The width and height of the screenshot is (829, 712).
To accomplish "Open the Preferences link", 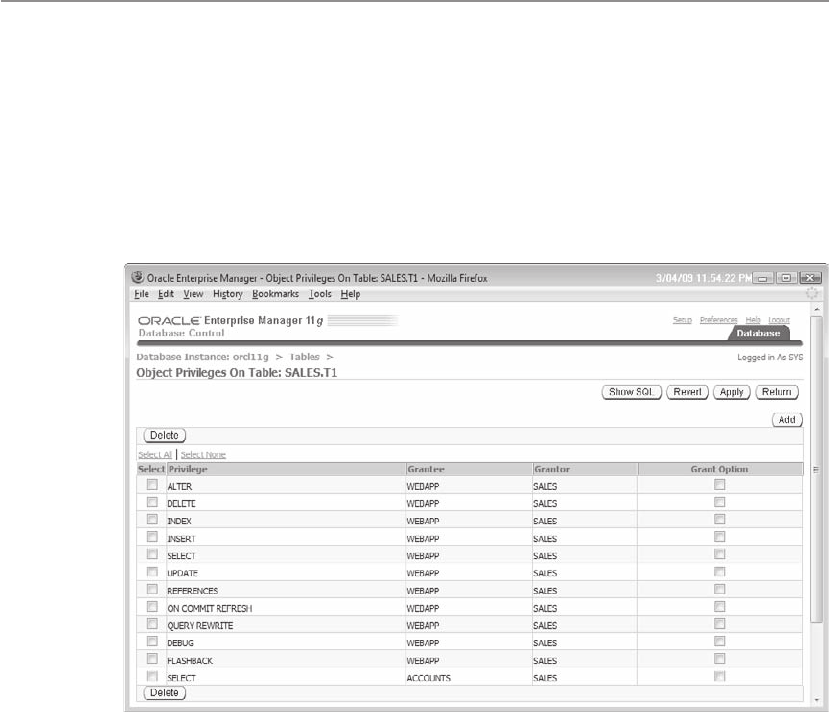I will (x=719, y=320).
